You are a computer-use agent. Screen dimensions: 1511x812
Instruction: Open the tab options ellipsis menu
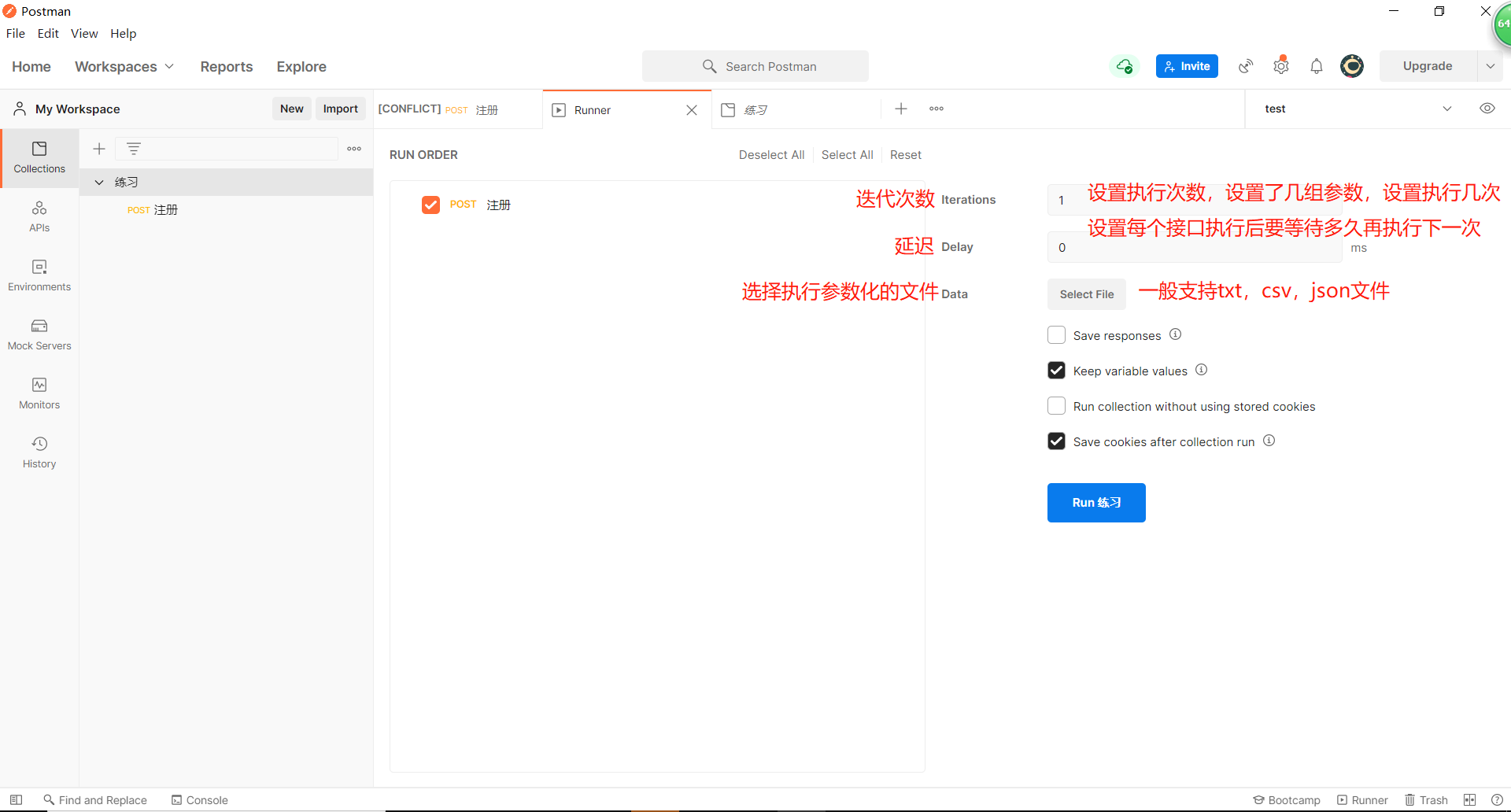click(937, 109)
